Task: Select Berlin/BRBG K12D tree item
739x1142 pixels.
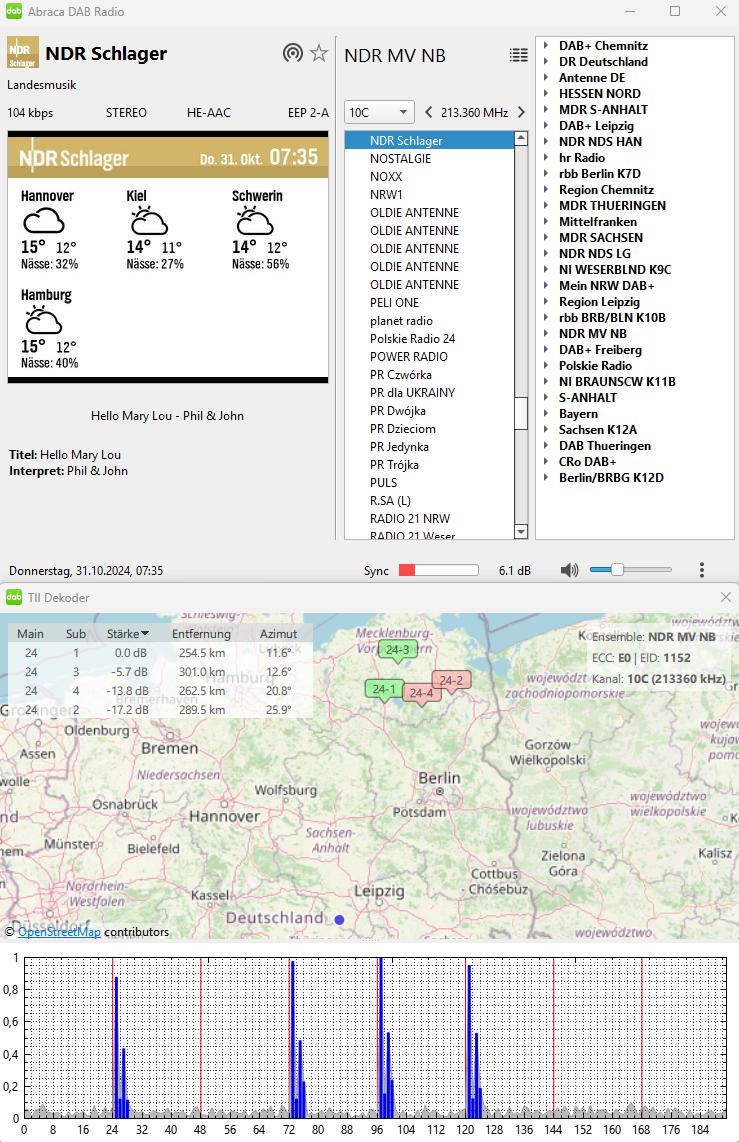Action: click(612, 478)
